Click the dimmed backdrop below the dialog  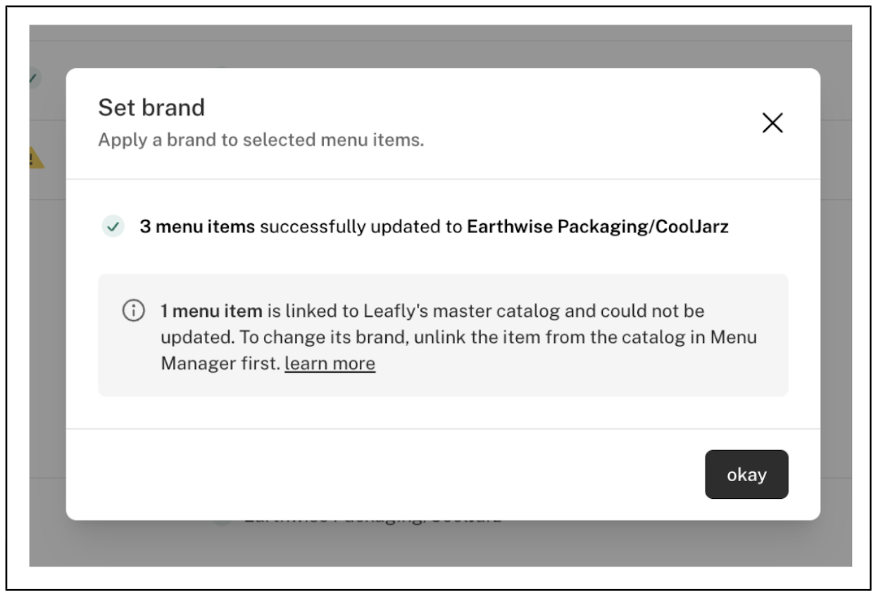441,544
